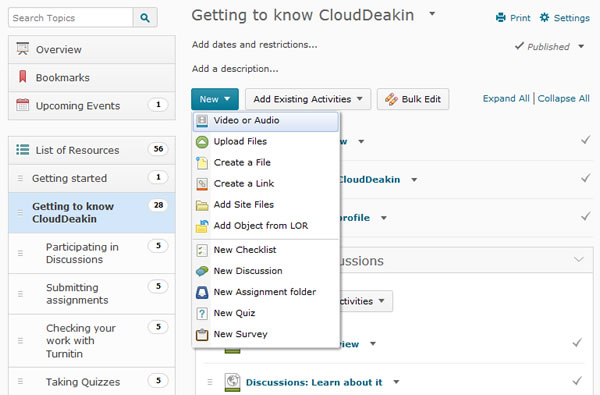
Task: Collapse the Discussions module with its chevron
Action: 579,260
